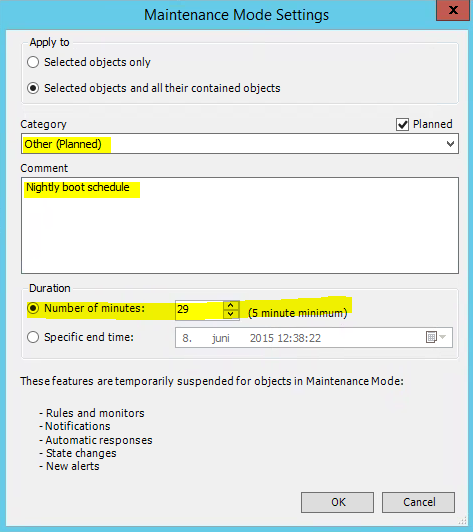473x532 pixels.
Task: Click the time '12:38:22' in the end time field
Action: pyautogui.click(x=299, y=338)
